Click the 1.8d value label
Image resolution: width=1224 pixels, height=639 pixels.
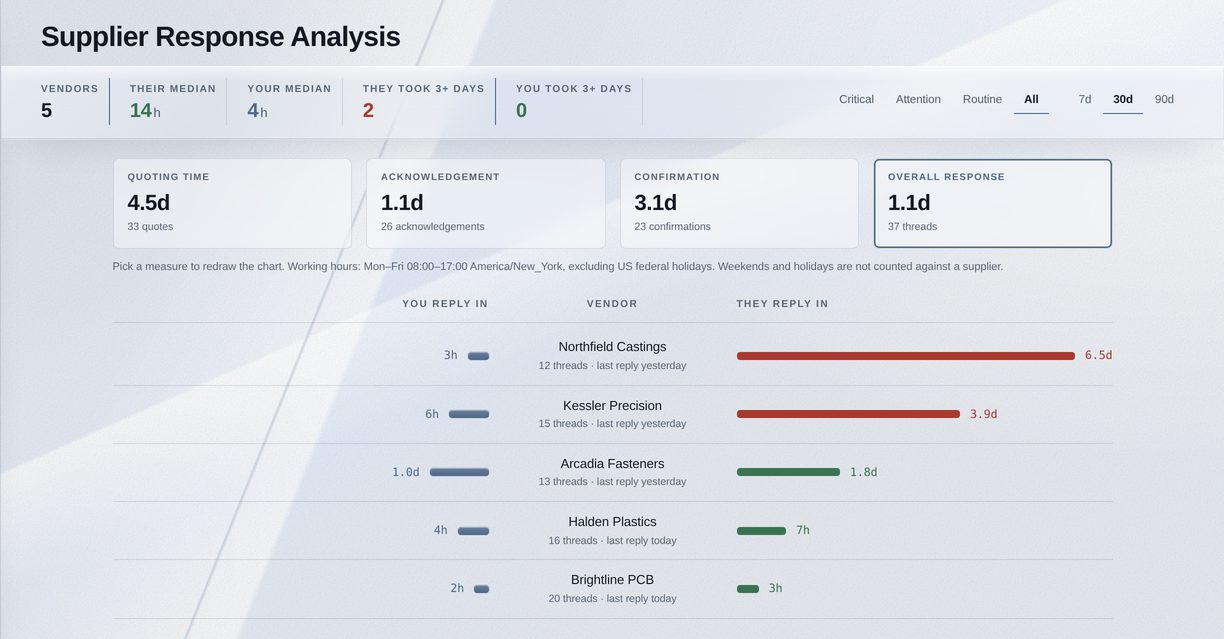(863, 472)
